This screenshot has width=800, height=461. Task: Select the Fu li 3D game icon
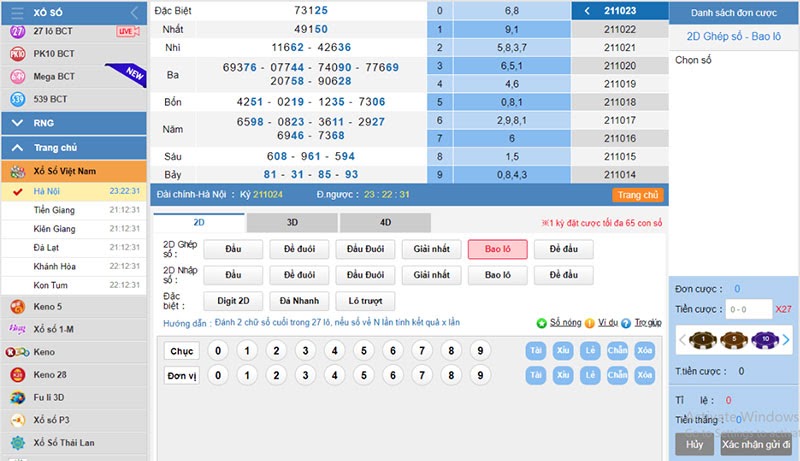(x=17, y=397)
